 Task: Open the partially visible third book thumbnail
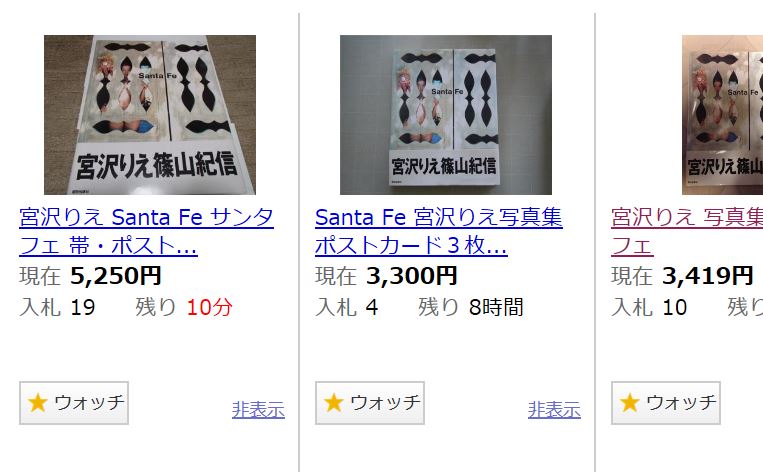[x=723, y=115]
